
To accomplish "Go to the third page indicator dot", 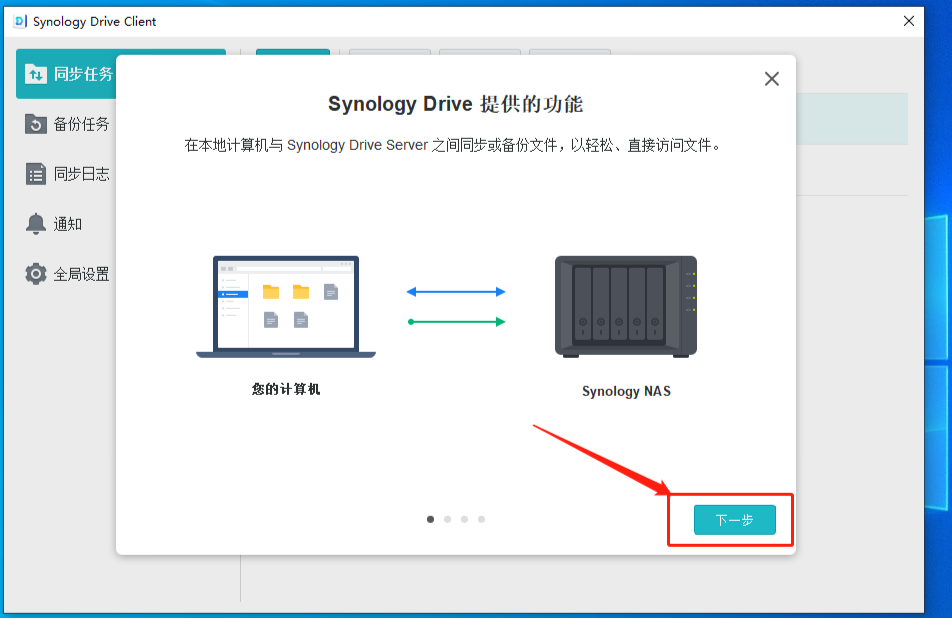I will [465, 519].
